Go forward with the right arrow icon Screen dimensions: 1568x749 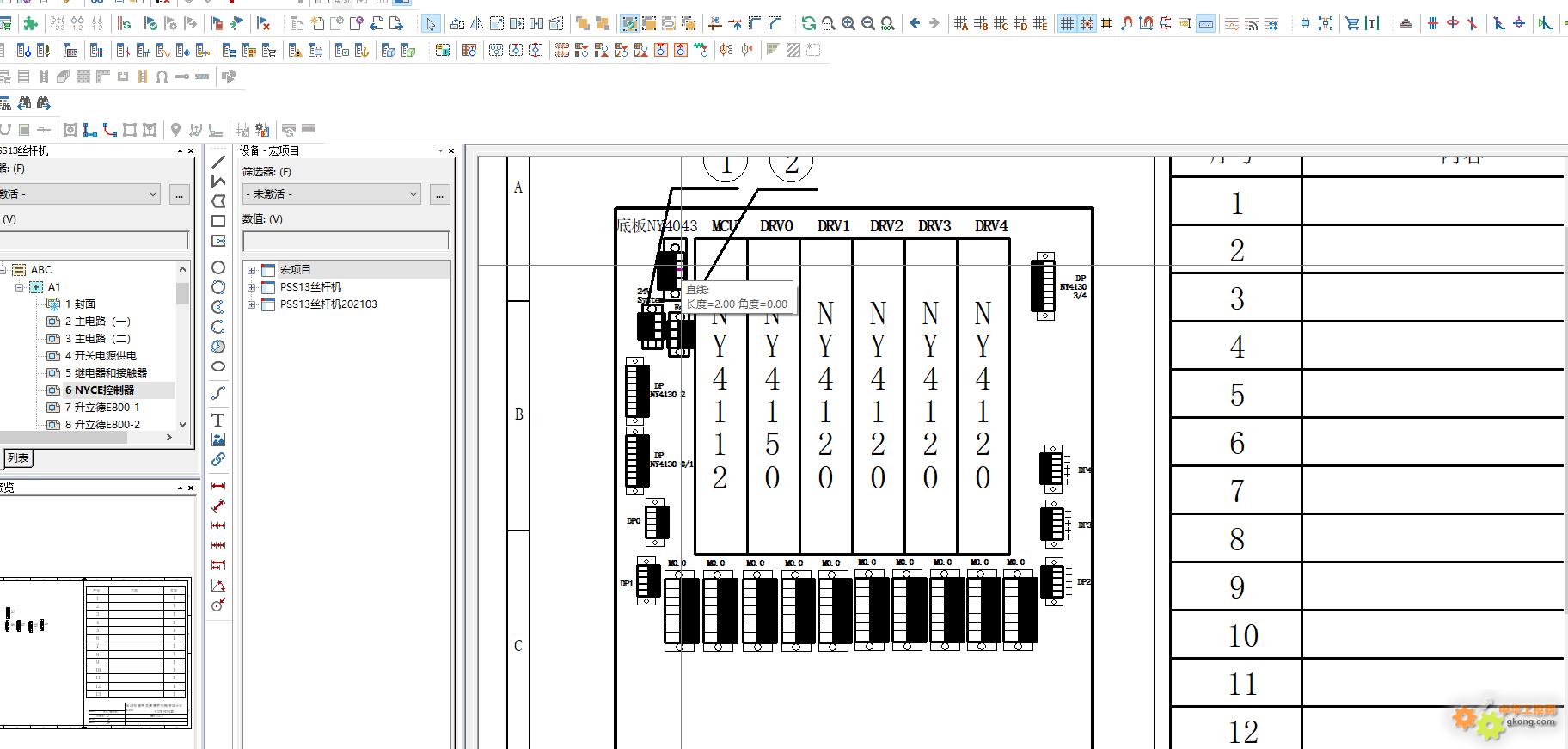934,23
